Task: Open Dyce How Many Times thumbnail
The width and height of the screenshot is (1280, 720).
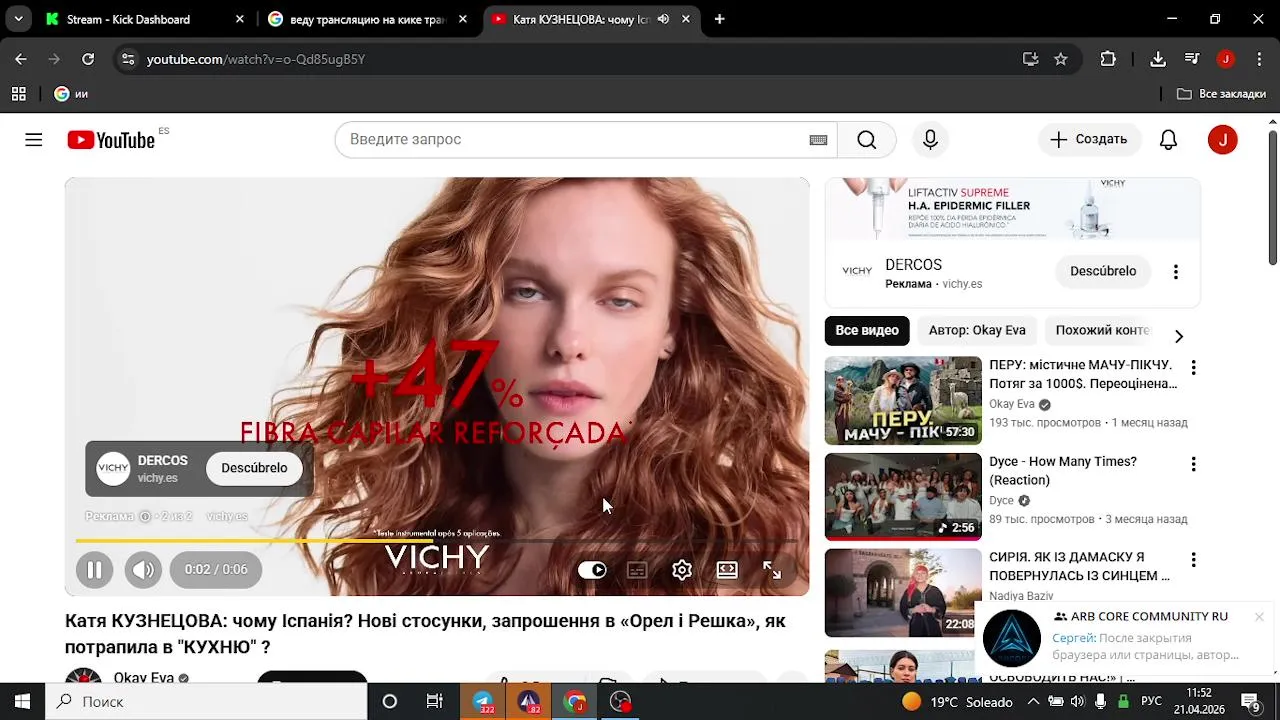Action: [903, 496]
